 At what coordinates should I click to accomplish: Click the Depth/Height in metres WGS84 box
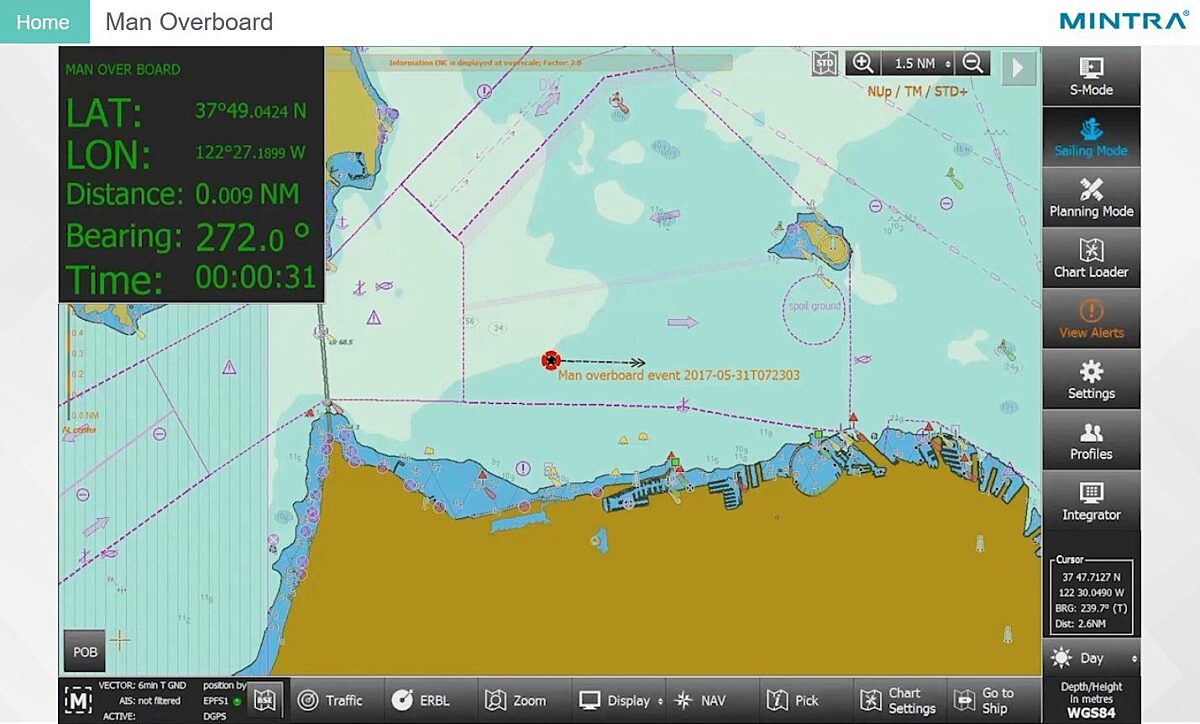(x=1091, y=700)
